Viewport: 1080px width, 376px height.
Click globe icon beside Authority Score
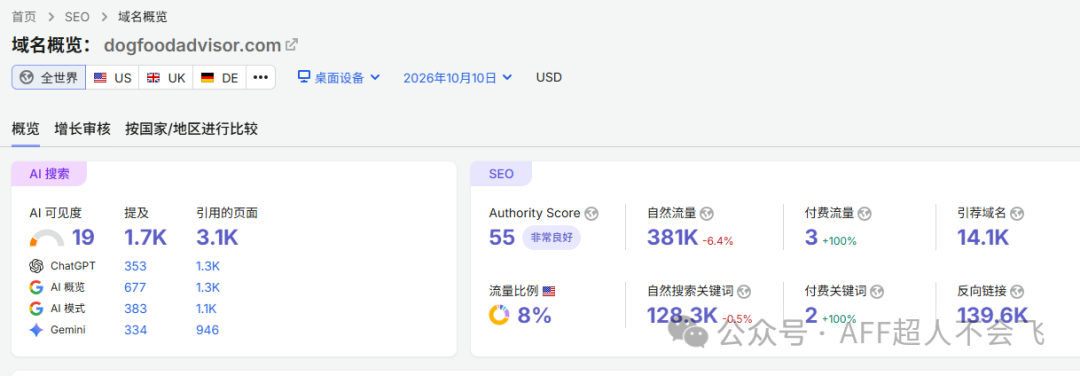591,213
